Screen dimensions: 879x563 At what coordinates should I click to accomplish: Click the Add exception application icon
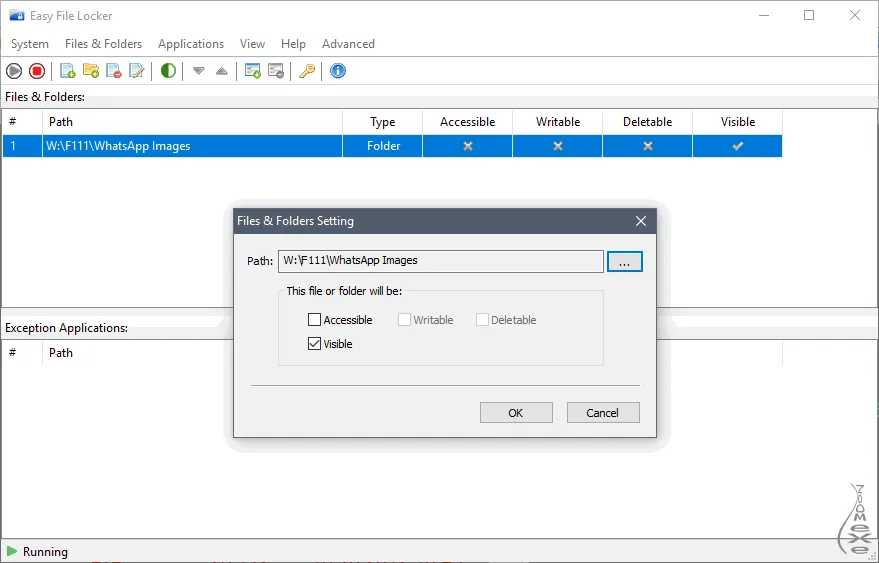253,71
